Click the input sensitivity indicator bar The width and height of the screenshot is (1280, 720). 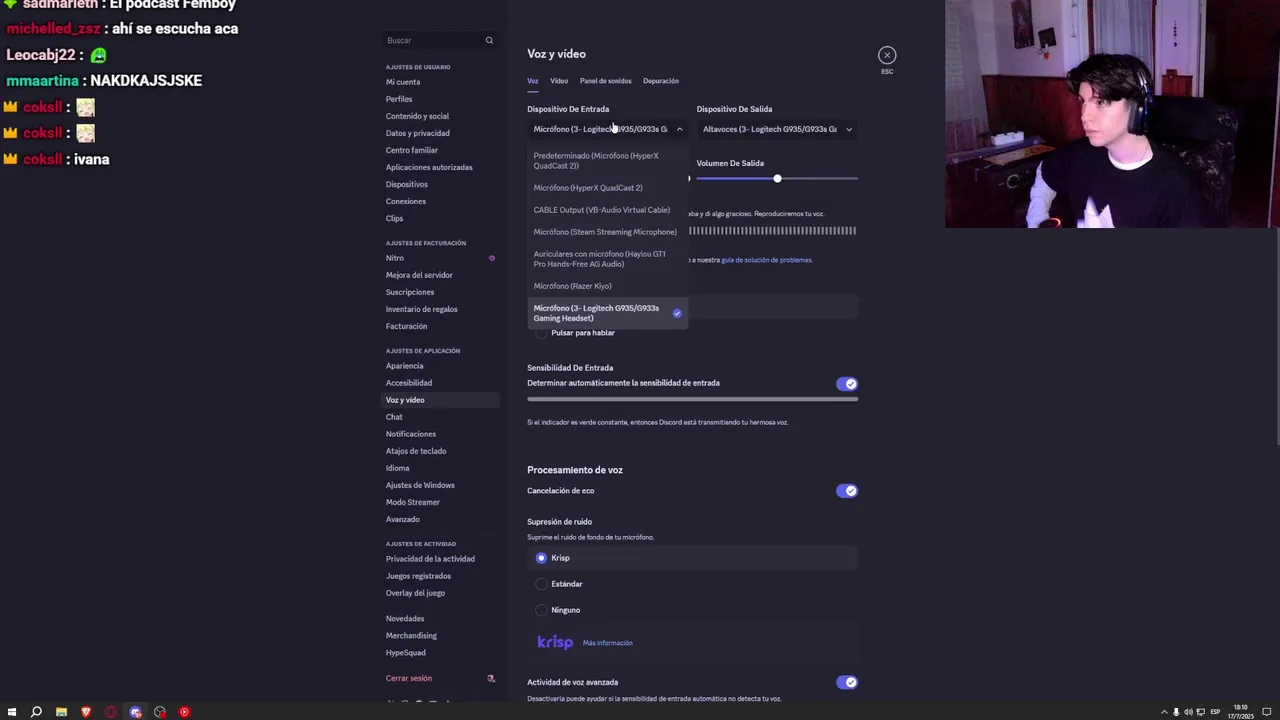pyautogui.click(x=692, y=399)
